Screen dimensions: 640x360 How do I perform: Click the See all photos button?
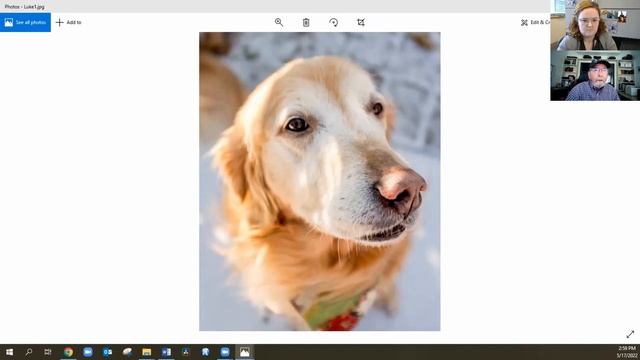pos(25,22)
